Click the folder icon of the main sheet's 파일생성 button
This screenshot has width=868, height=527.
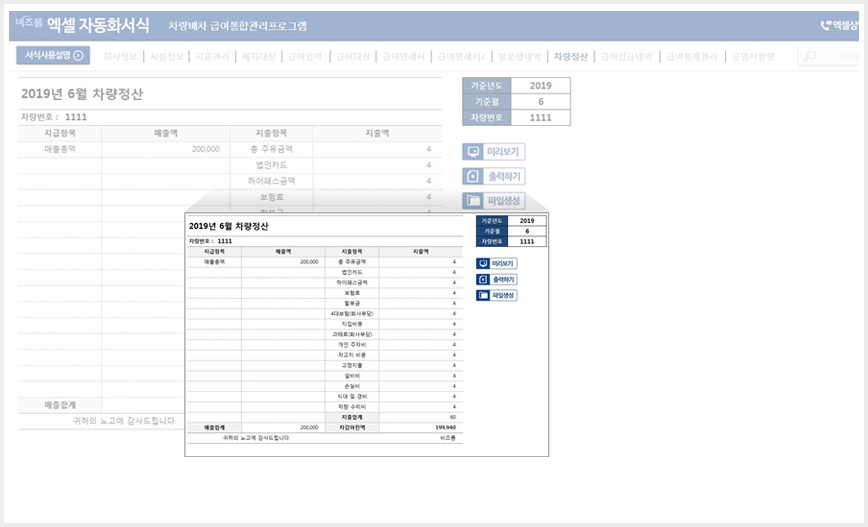tap(473, 200)
